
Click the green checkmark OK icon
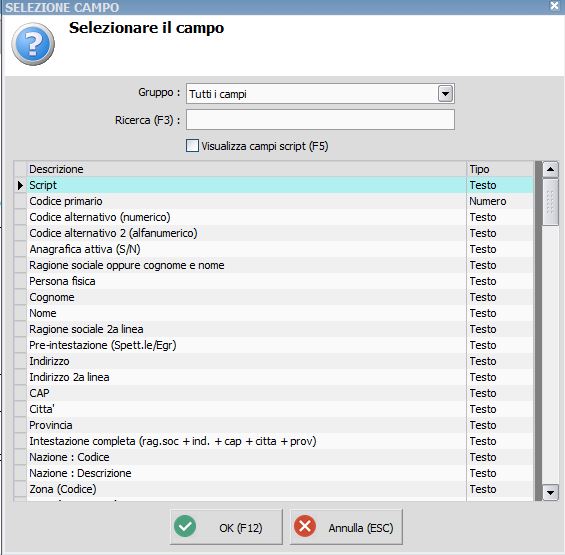tap(185, 526)
